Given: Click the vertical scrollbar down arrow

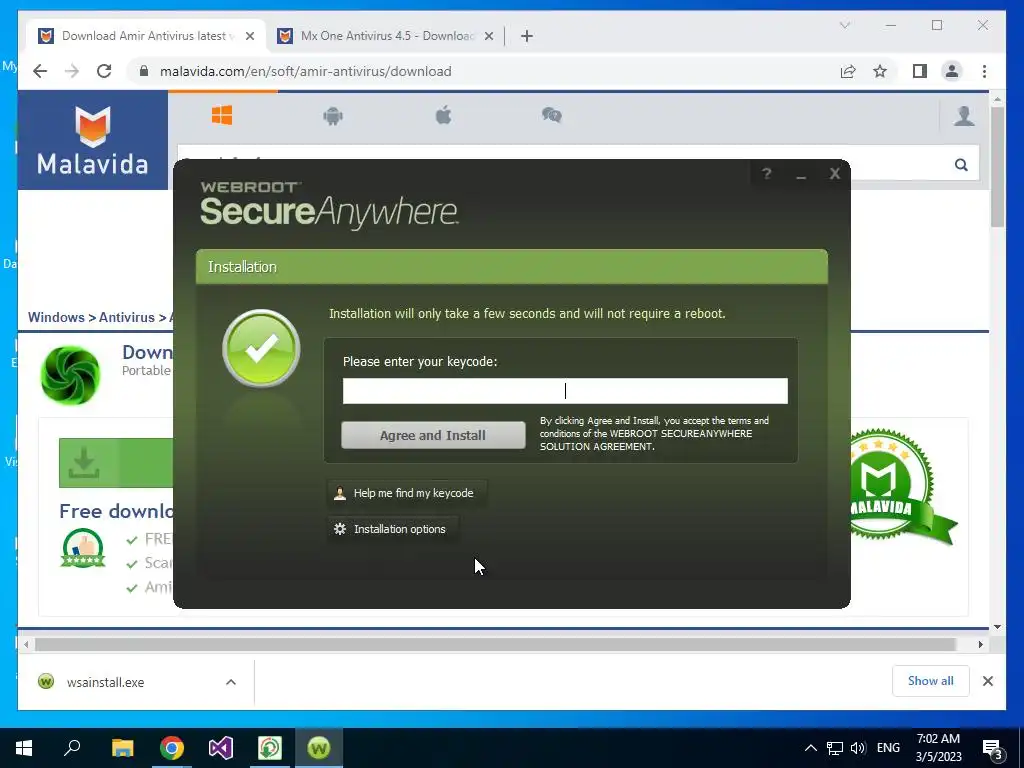Looking at the screenshot, I should (997, 627).
